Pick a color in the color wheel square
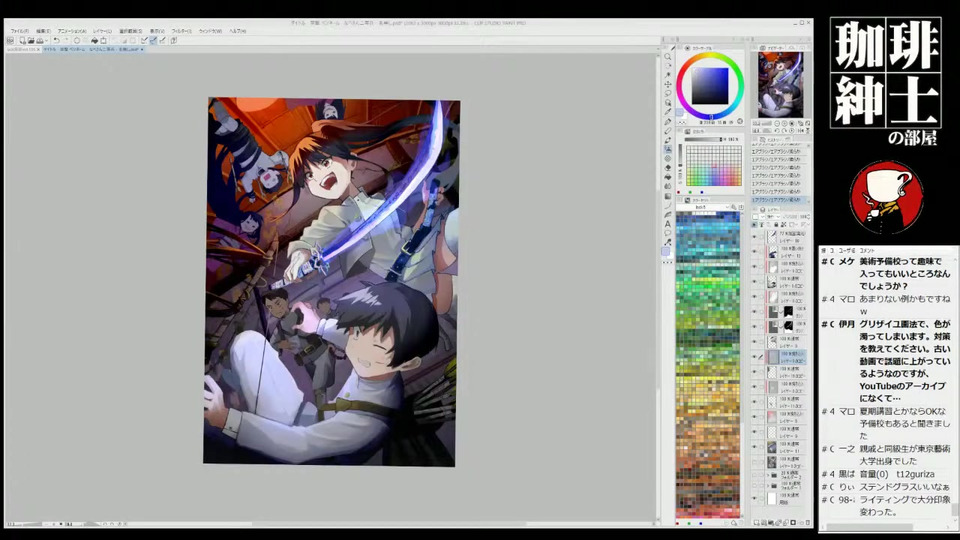The image size is (960, 540). pyautogui.click(x=710, y=86)
